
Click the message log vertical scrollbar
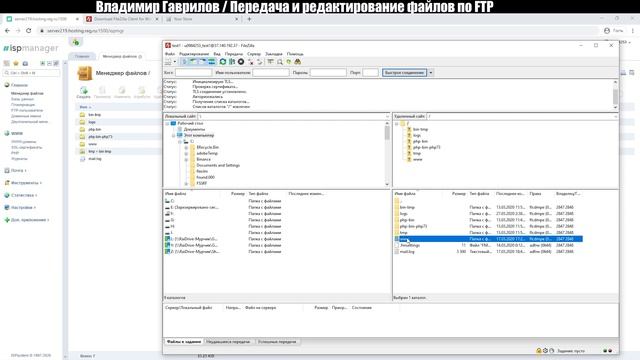click(x=615, y=95)
